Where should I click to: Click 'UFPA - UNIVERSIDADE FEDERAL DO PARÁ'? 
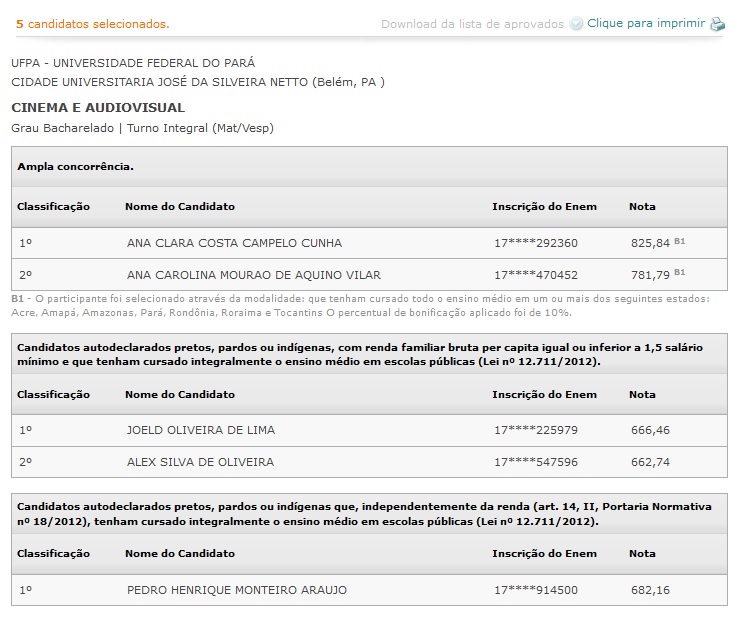(x=133, y=63)
